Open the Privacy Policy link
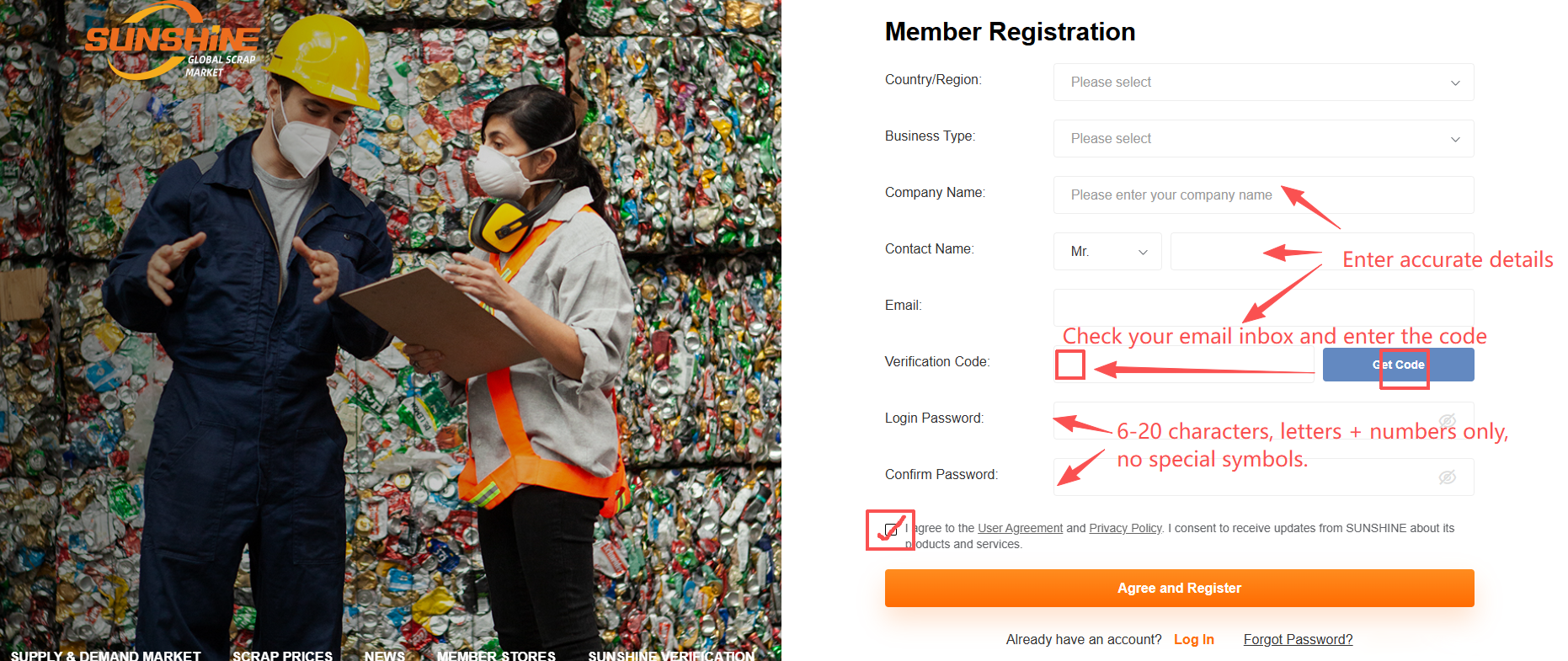Image resolution: width=1568 pixels, height=661 pixels. click(x=1125, y=528)
